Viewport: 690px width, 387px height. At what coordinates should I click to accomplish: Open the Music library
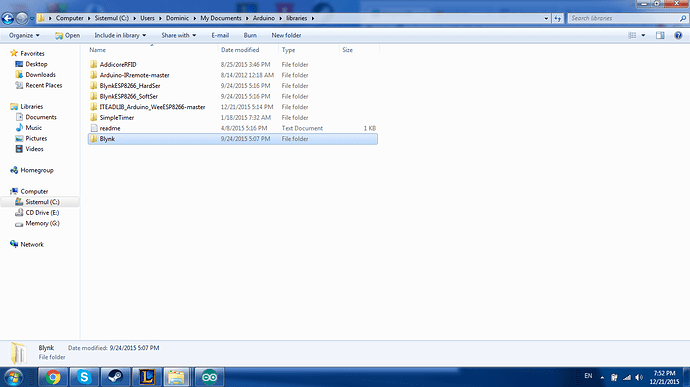click(33, 128)
